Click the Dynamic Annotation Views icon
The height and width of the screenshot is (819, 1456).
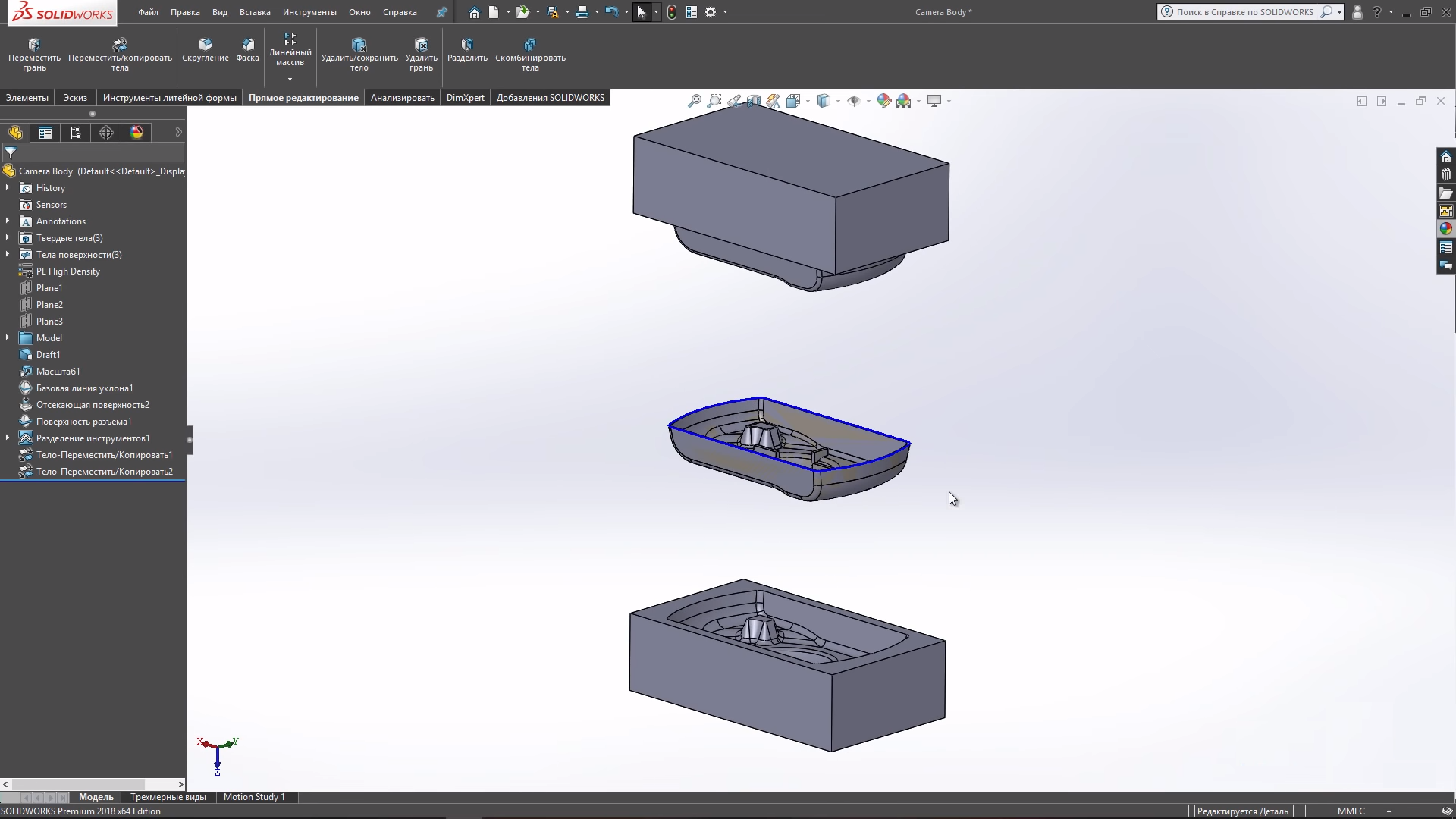click(773, 101)
